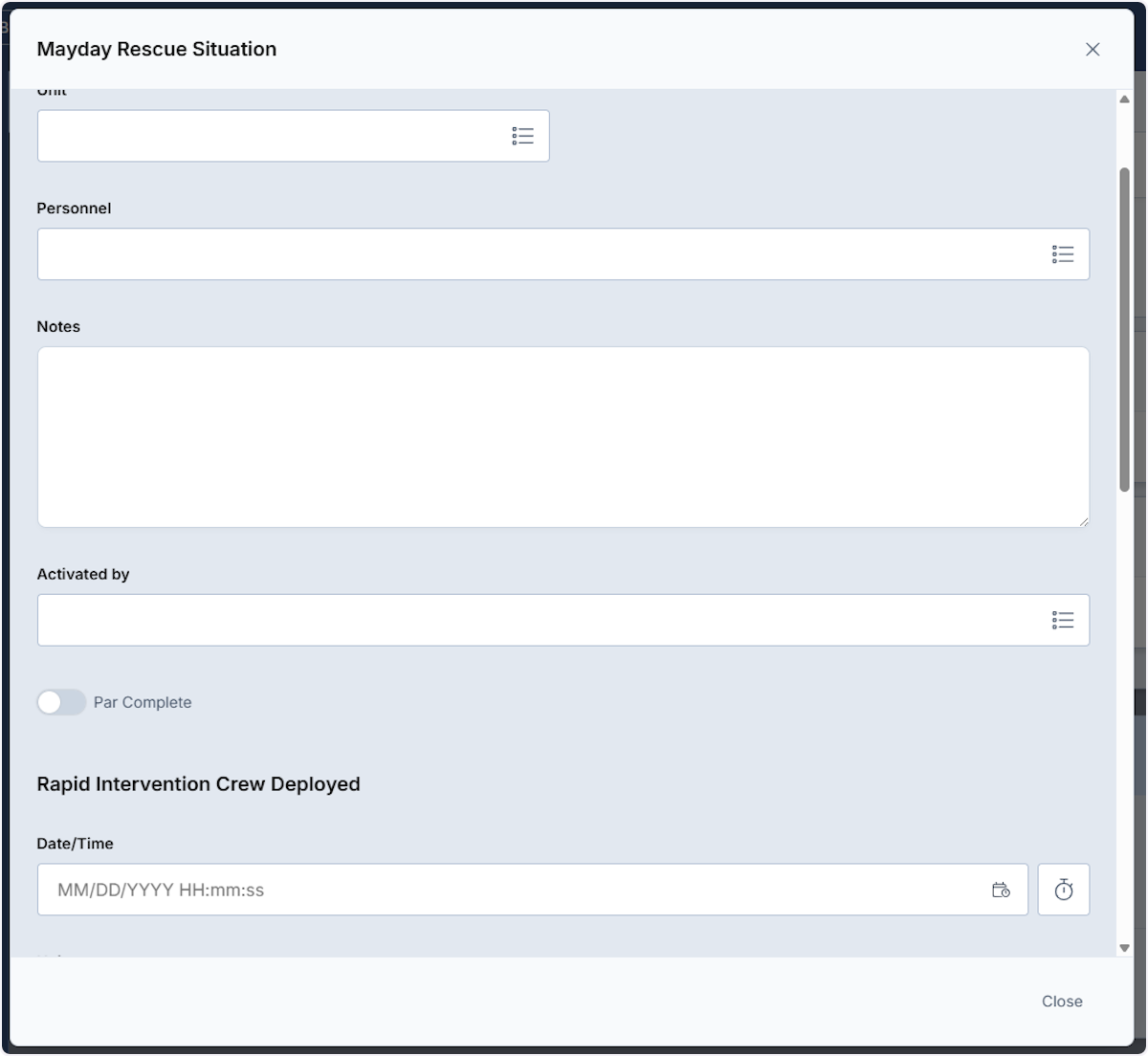Click the Activated by field label
The width and height of the screenshot is (1148, 1056).
coord(83,575)
